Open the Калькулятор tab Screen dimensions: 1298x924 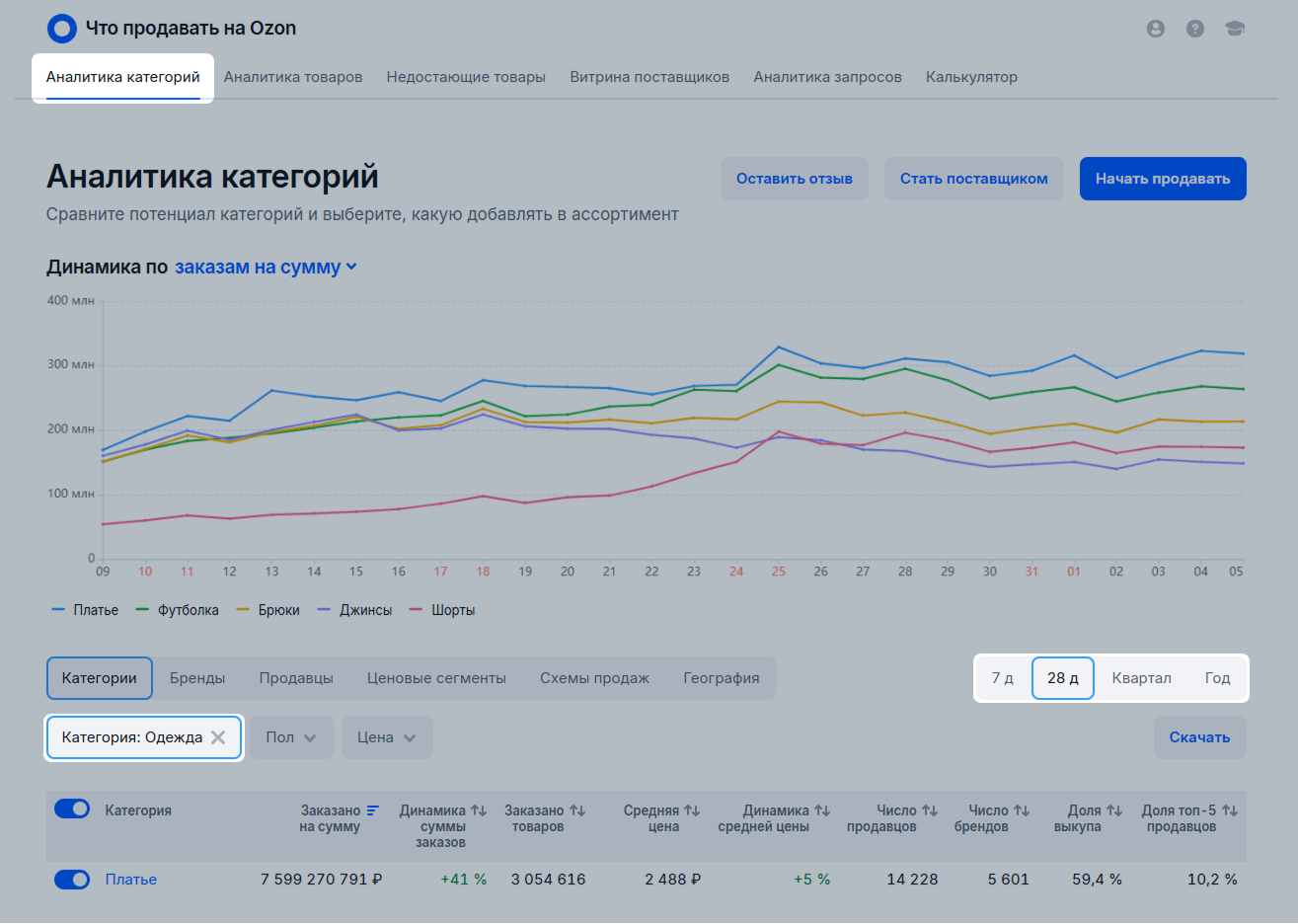[x=971, y=77]
